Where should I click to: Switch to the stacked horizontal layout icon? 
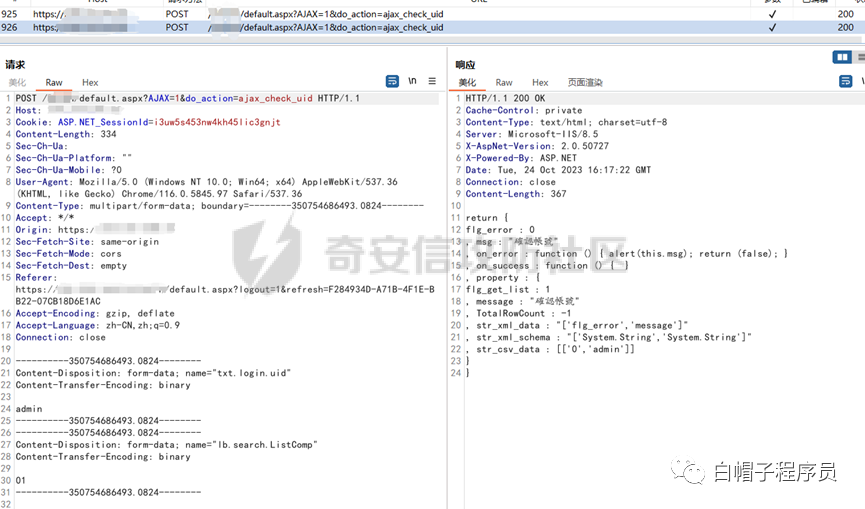860,57
